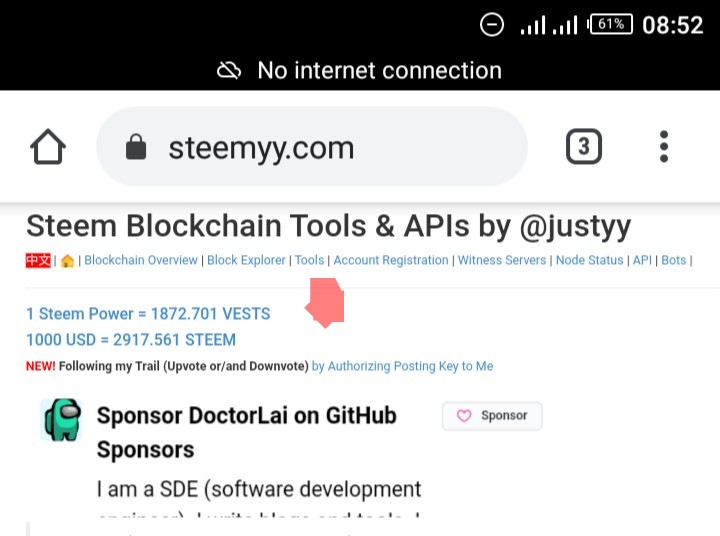Open the browser three-dot menu
Viewport: 720px width, 536px height.
coord(664,147)
